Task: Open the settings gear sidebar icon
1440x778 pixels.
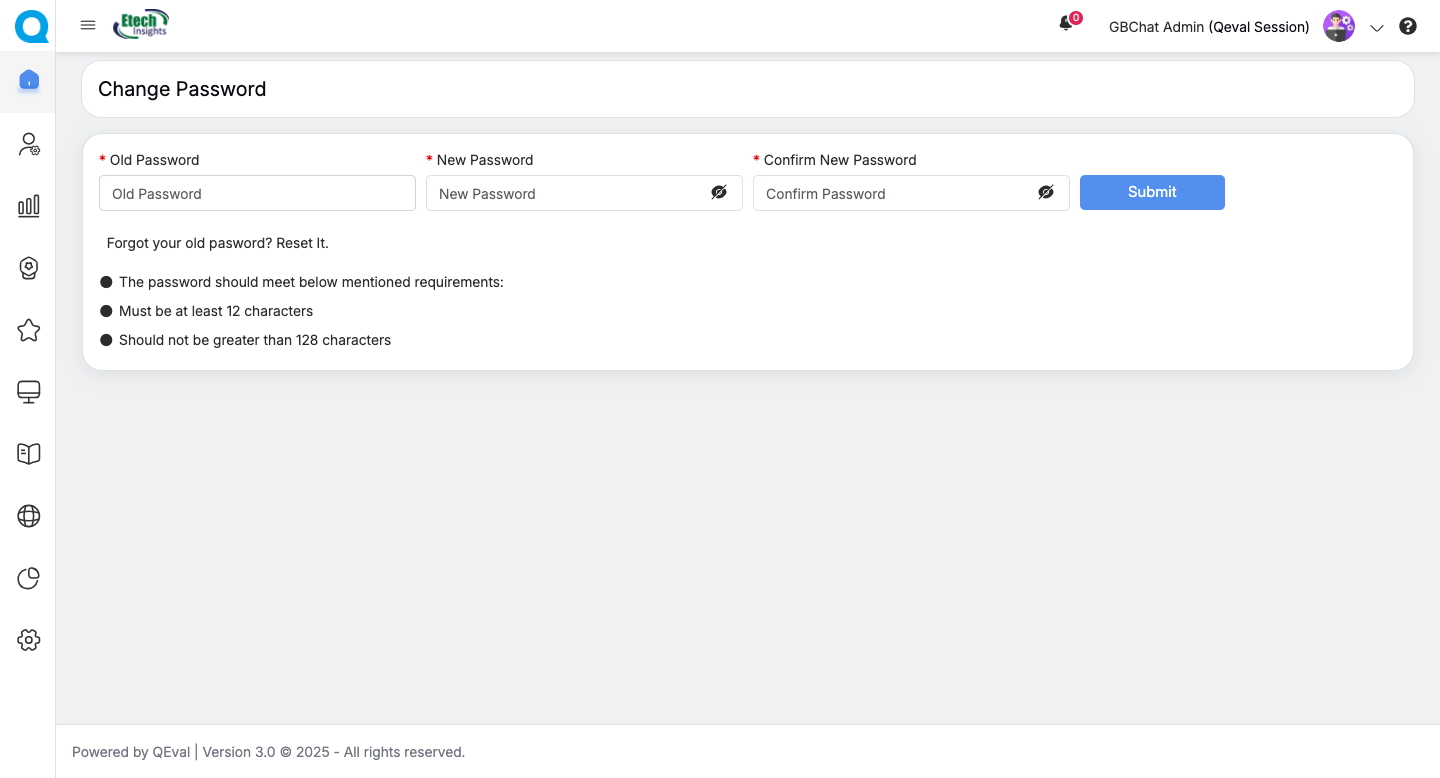Action: (29, 640)
